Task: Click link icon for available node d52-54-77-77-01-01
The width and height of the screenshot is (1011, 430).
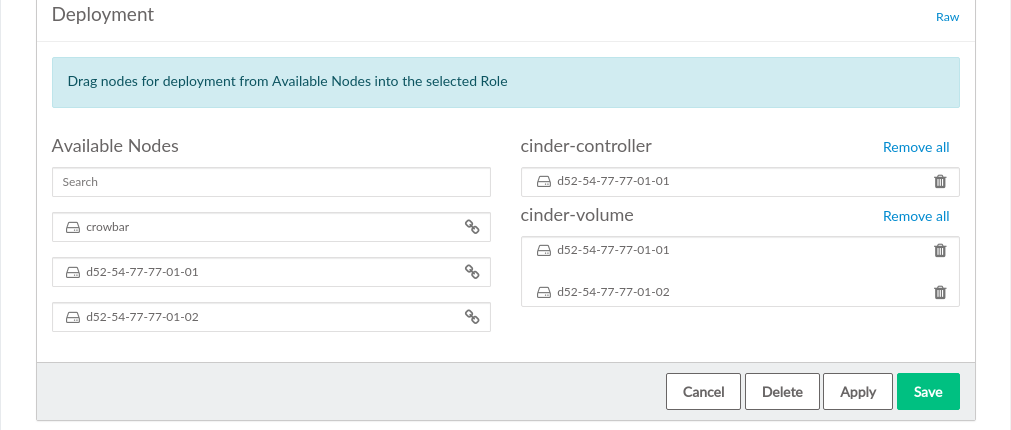Action: coord(472,272)
